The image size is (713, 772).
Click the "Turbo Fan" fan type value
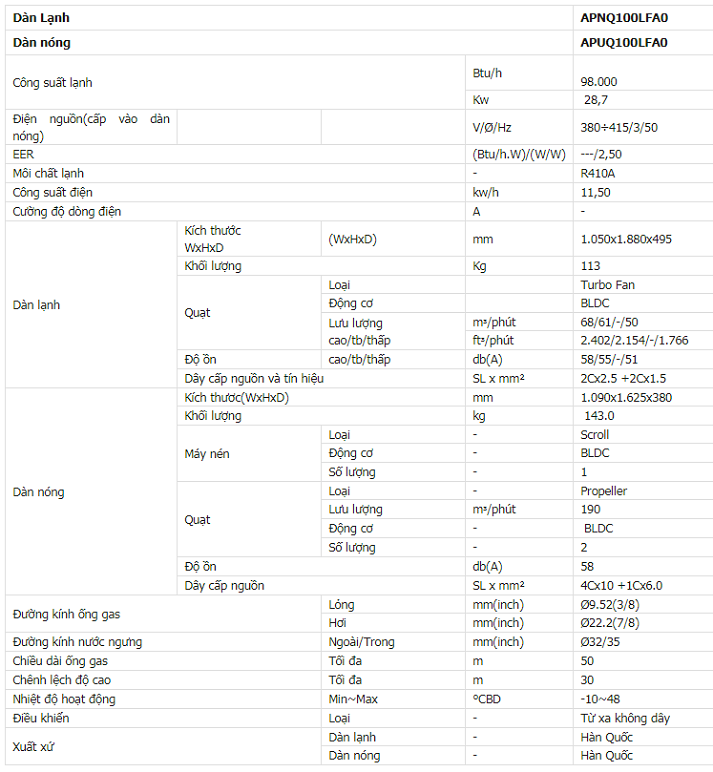point(607,285)
